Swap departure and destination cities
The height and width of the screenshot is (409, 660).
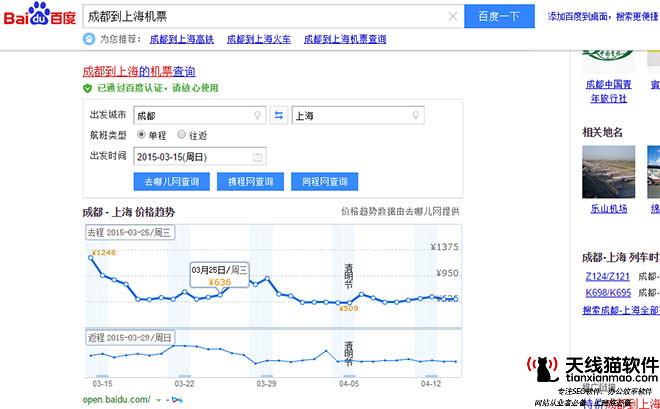tap(279, 115)
